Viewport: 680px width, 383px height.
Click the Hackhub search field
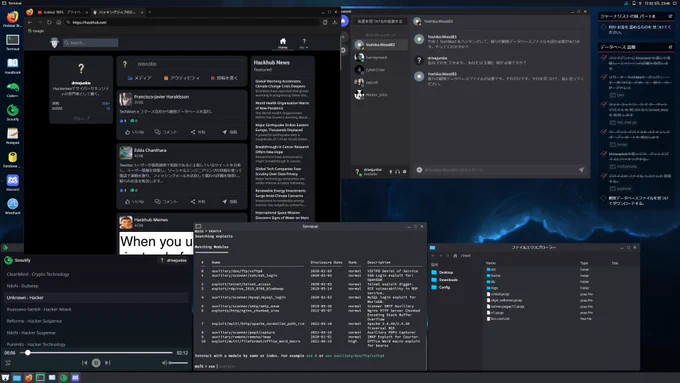coord(90,43)
